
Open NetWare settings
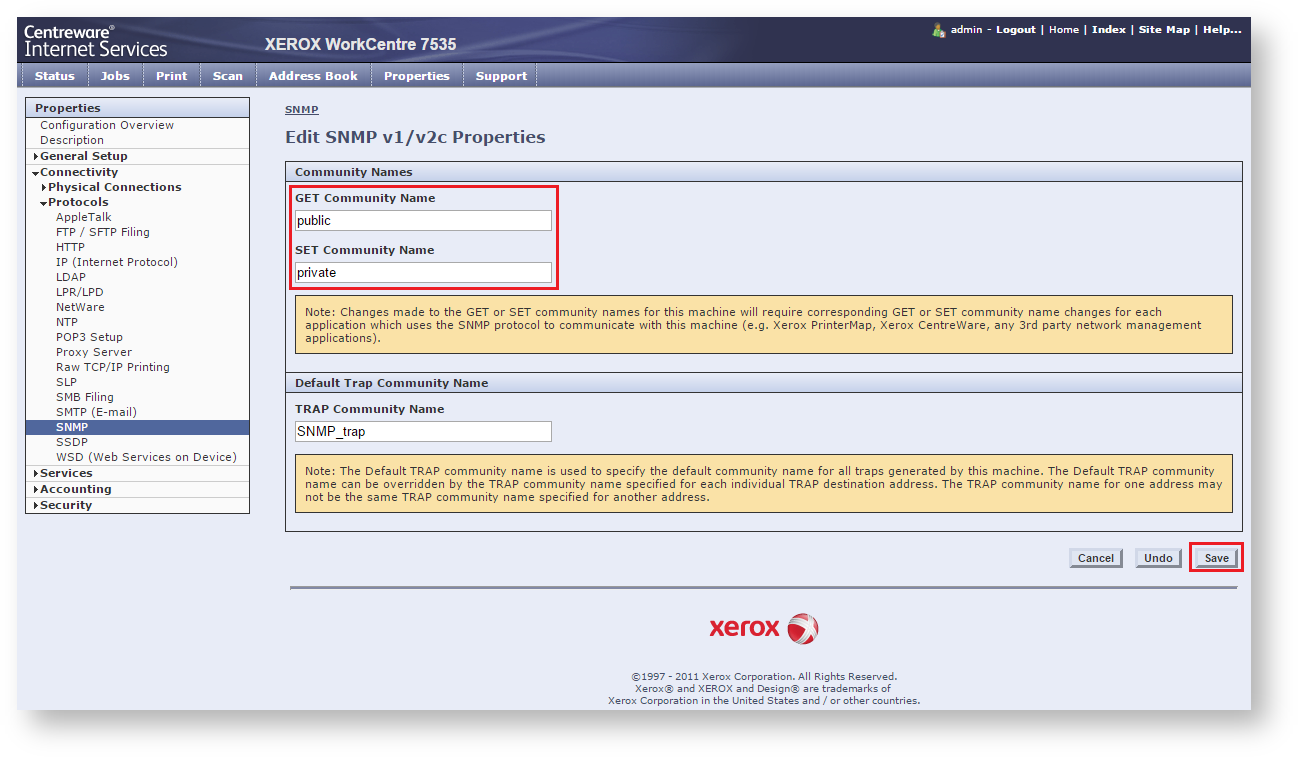click(x=80, y=307)
